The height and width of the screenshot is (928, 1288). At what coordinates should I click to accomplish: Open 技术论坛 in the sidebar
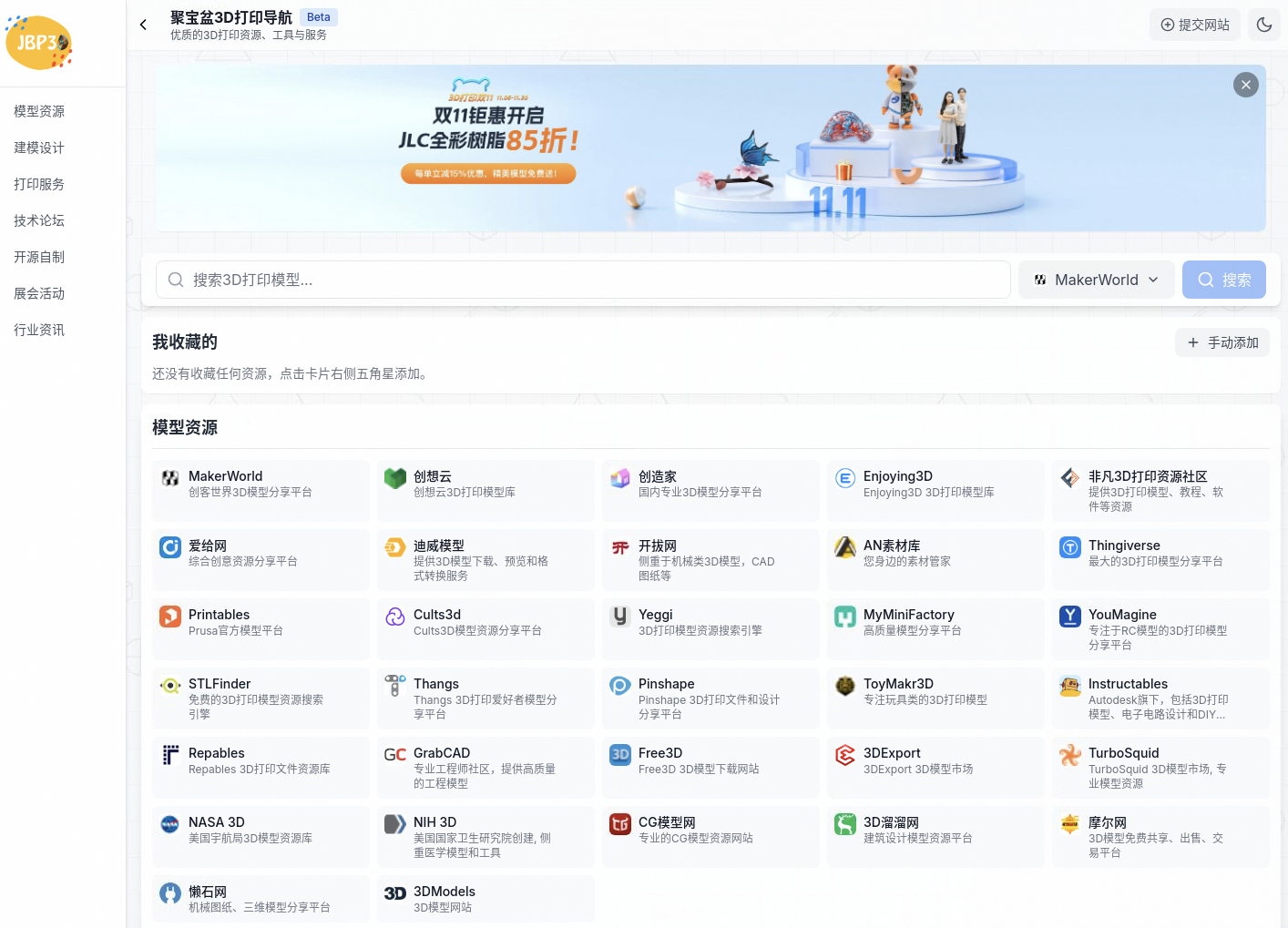(39, 220)
